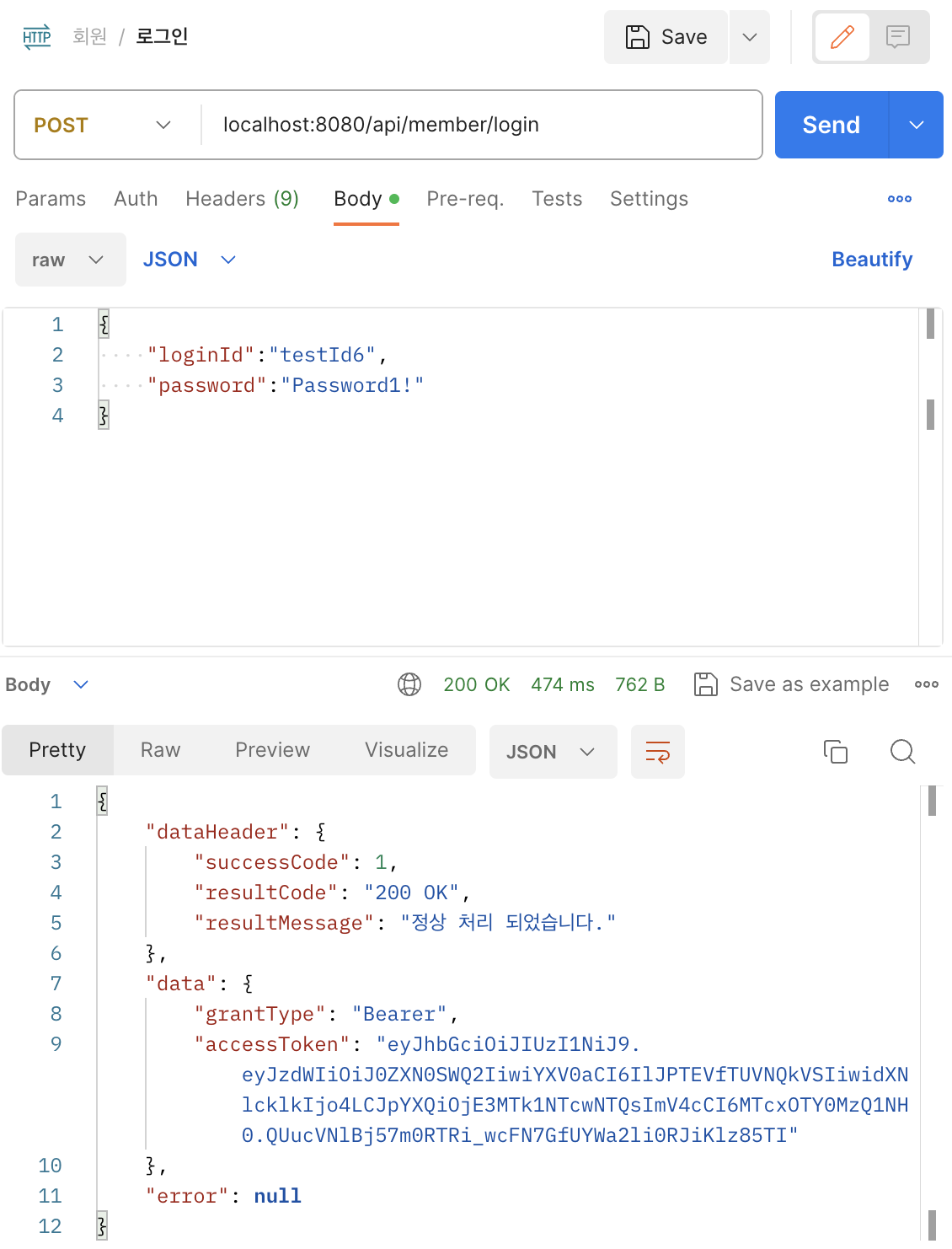
Task: Switch to the Params tab
Action: pyautogui.click(x=51, y=199)
